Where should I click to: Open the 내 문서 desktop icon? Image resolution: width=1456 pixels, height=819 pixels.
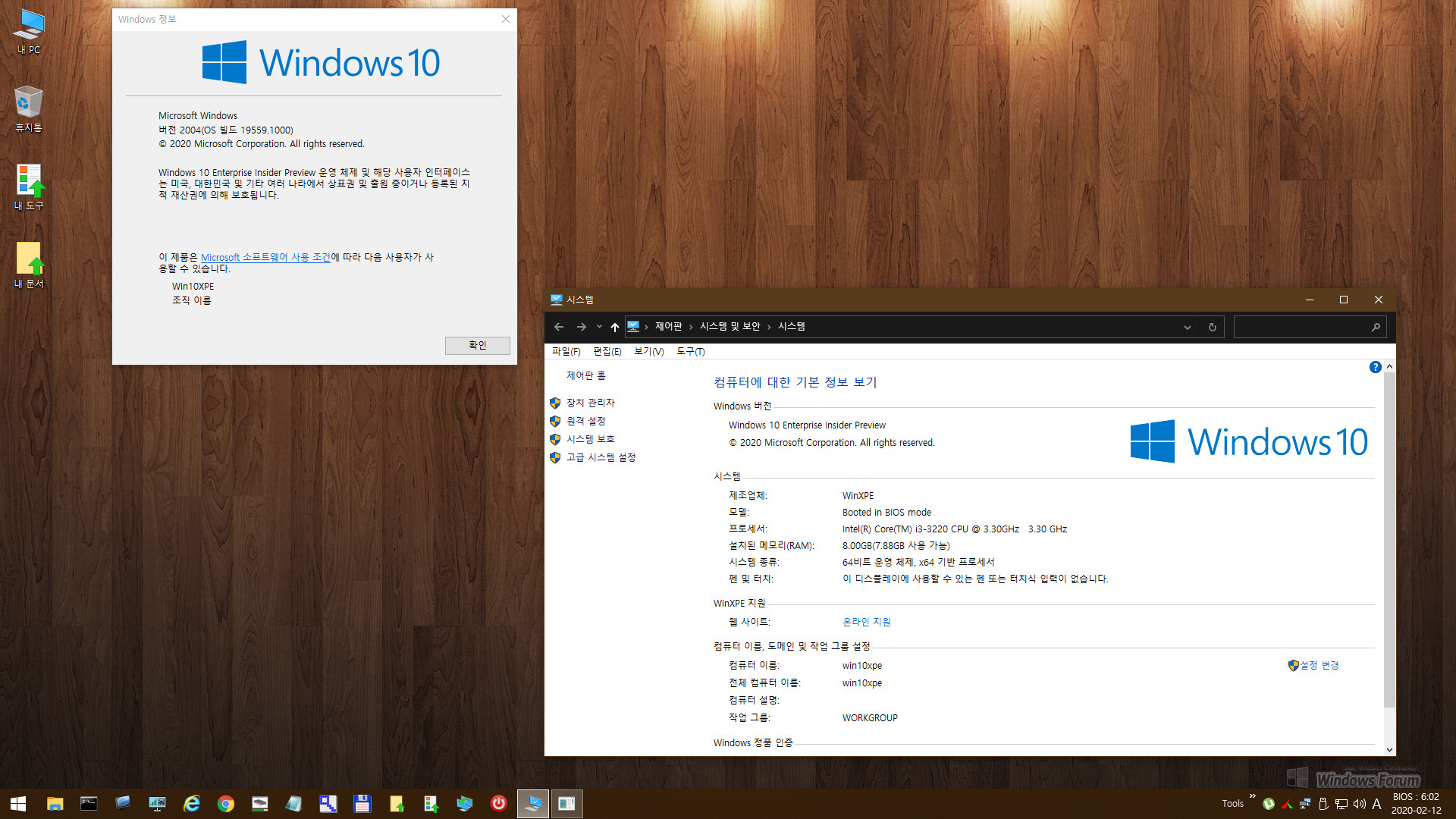pos(29,265)
